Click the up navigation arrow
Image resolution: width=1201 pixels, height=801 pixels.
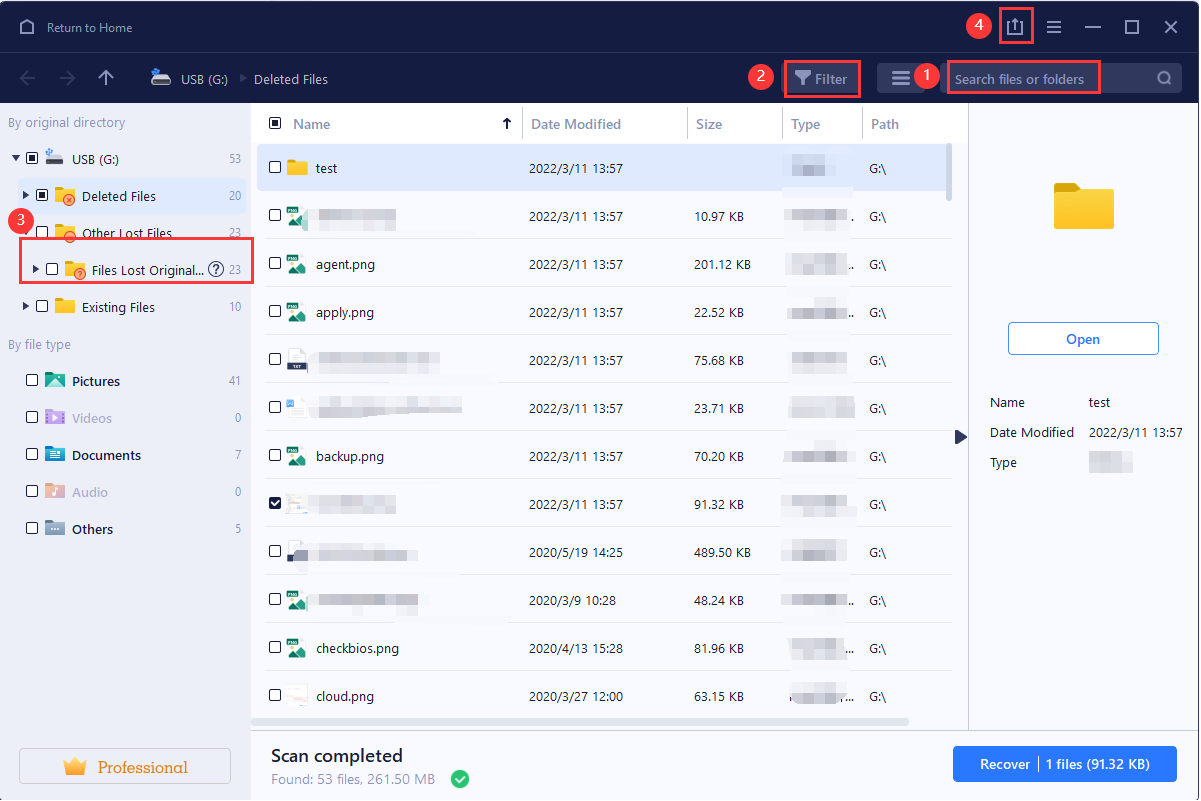(x=106, y=77)
